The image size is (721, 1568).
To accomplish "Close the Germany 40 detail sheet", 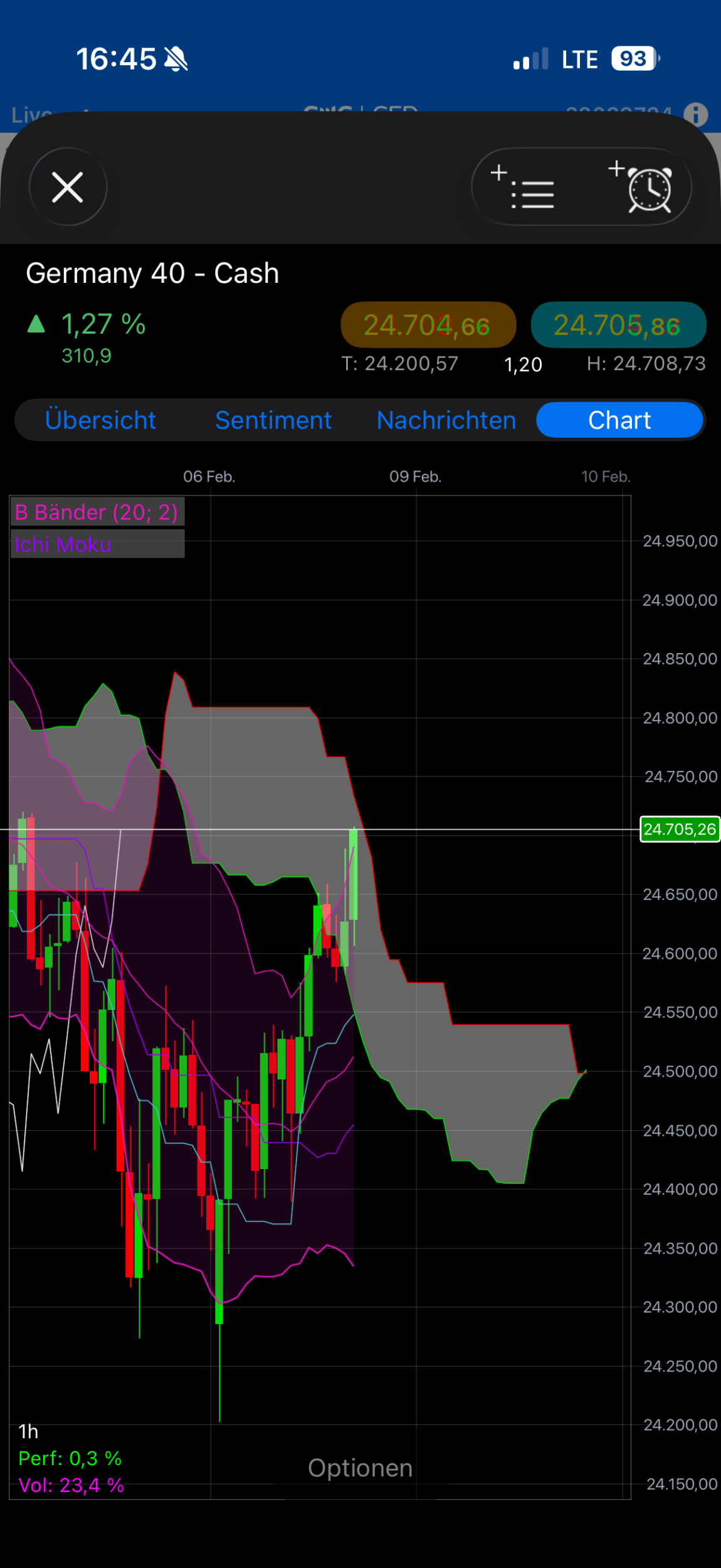I will tap(68, 187).
